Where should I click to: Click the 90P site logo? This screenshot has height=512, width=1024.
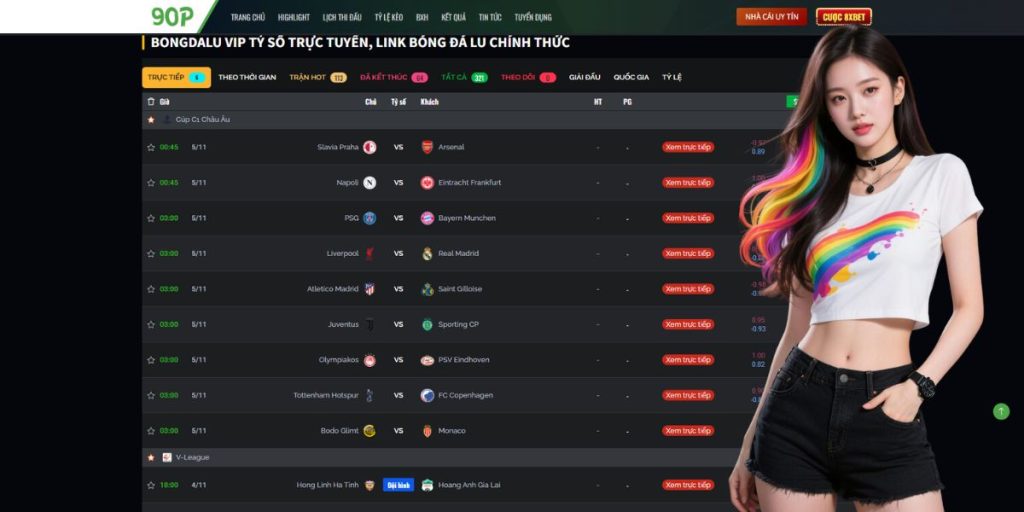(x=172, y=16)
